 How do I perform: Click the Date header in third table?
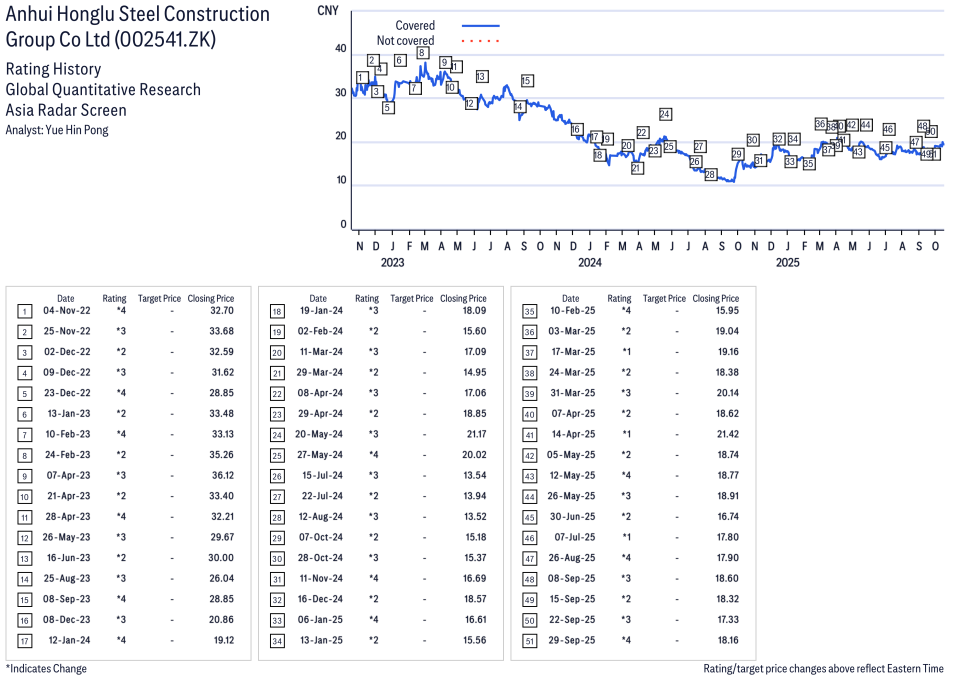coord(570,298)
